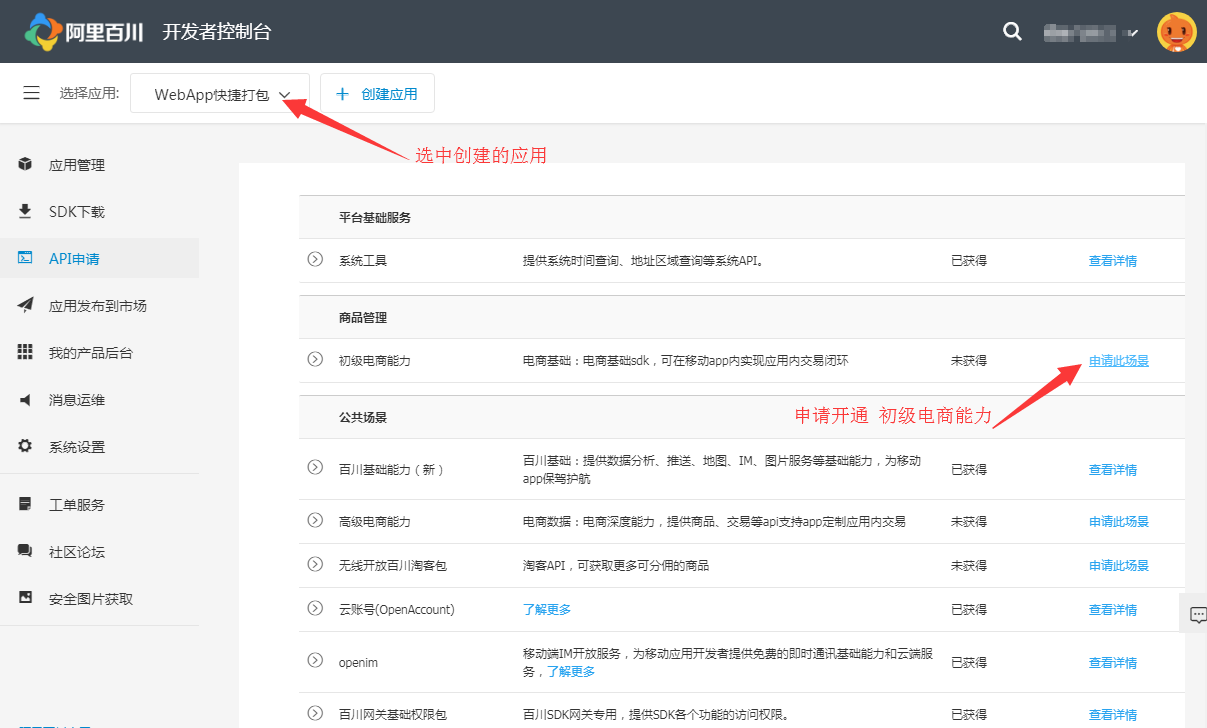The width and height of the screenshot is (1207, 728).
Task: Click 查看详情 for 系统工具
Action: pyautogui.click(x=1112, y=261)
